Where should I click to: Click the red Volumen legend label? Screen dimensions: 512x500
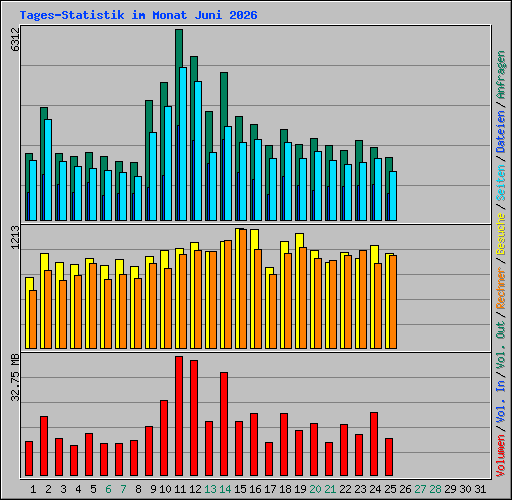click(x=501, y=455)
